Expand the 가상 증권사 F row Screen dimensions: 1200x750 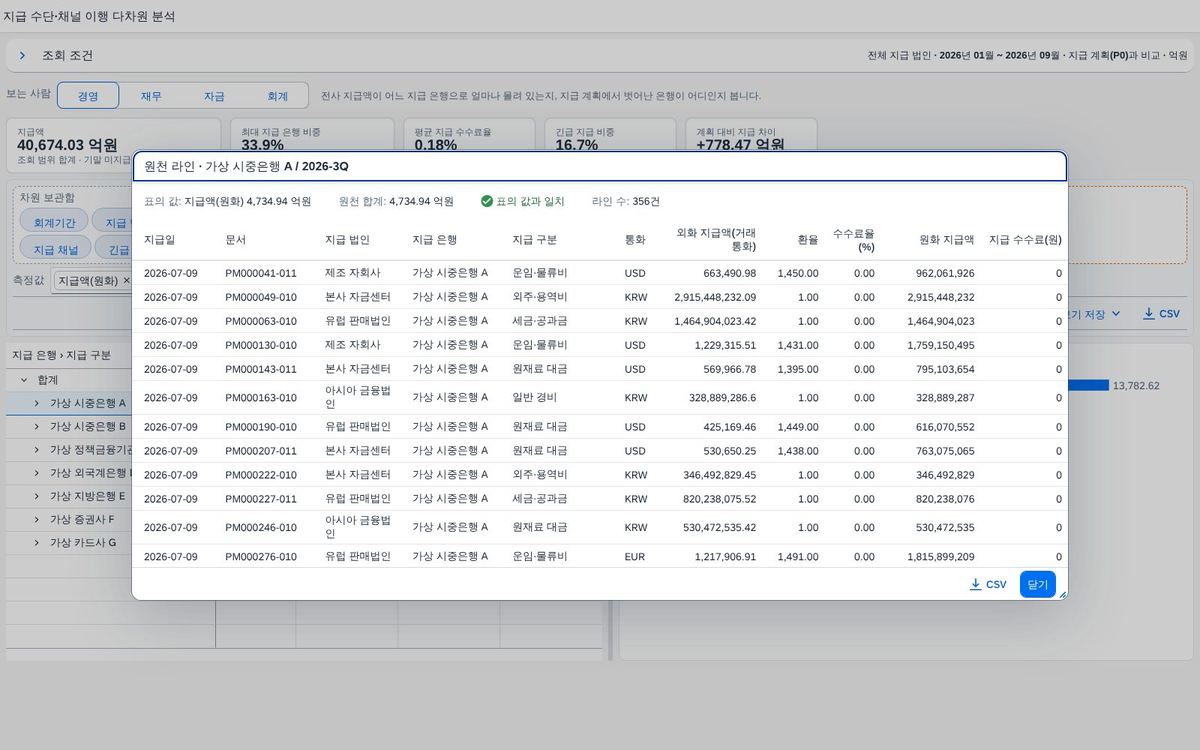[37, 519]
